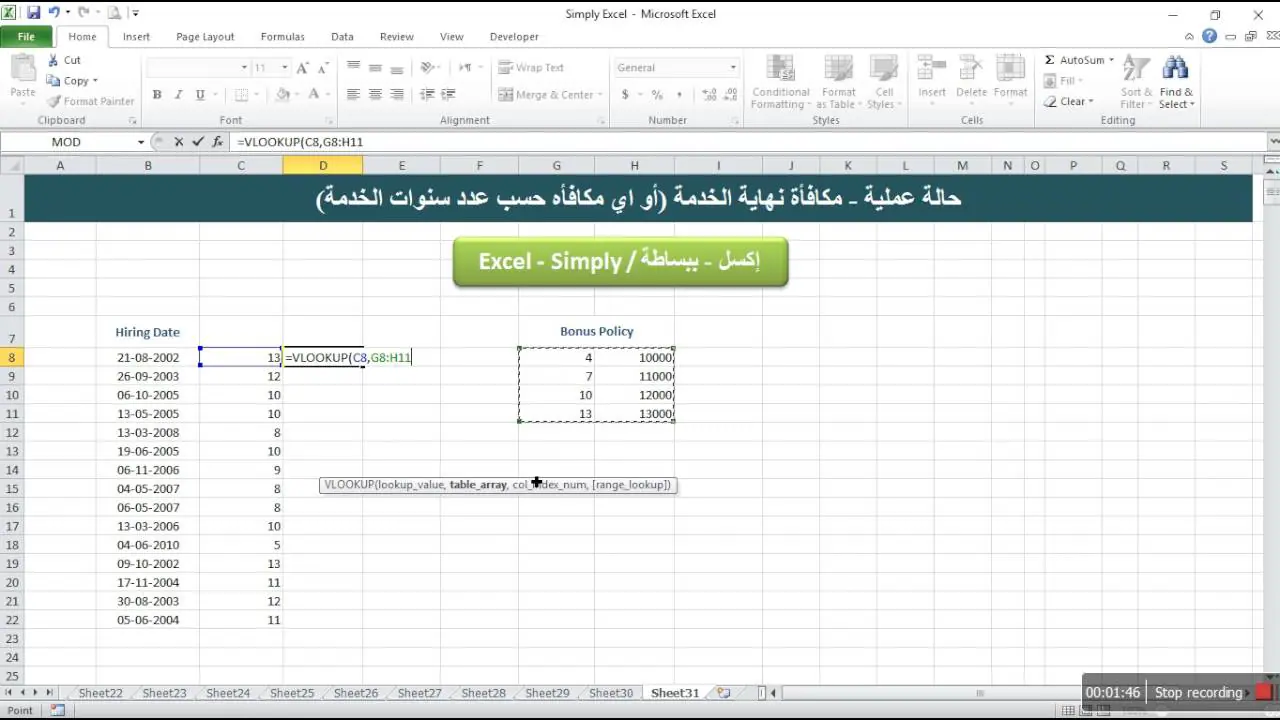This screenshot has height=720, width=1280.
Task: Open the font size dropdown
Action: pos(285,68)
